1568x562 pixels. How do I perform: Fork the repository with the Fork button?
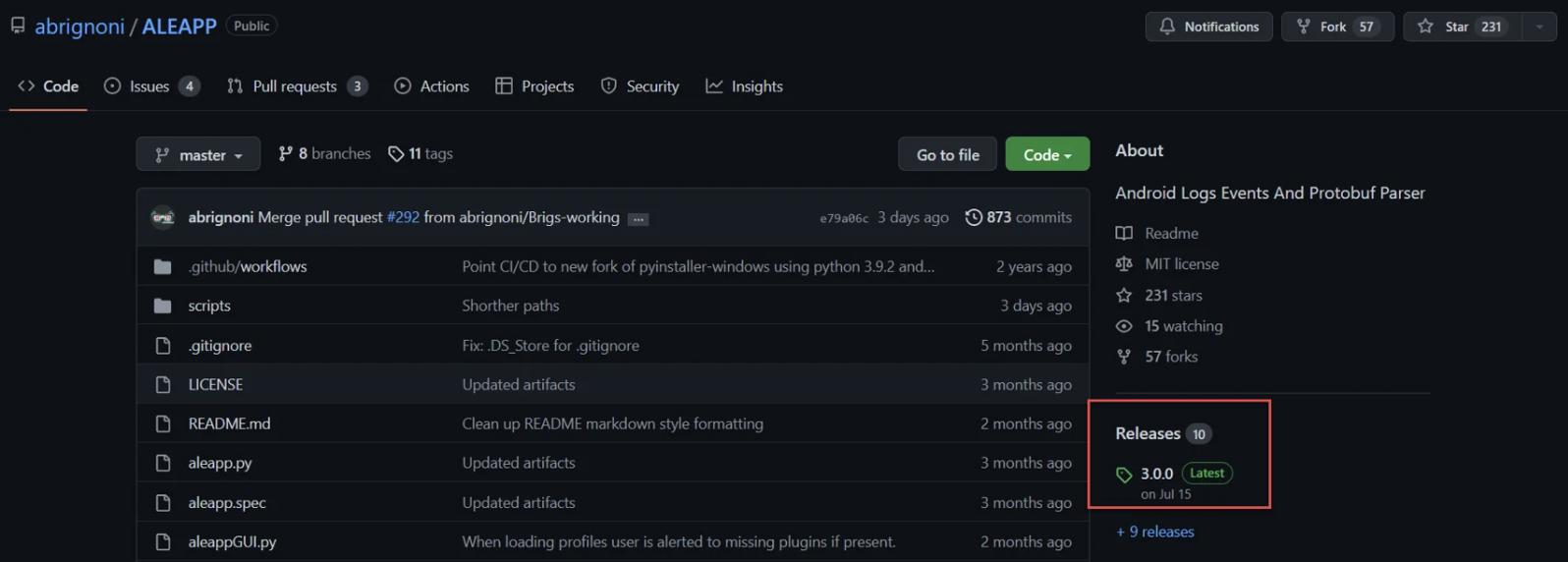pos(1337,27)
